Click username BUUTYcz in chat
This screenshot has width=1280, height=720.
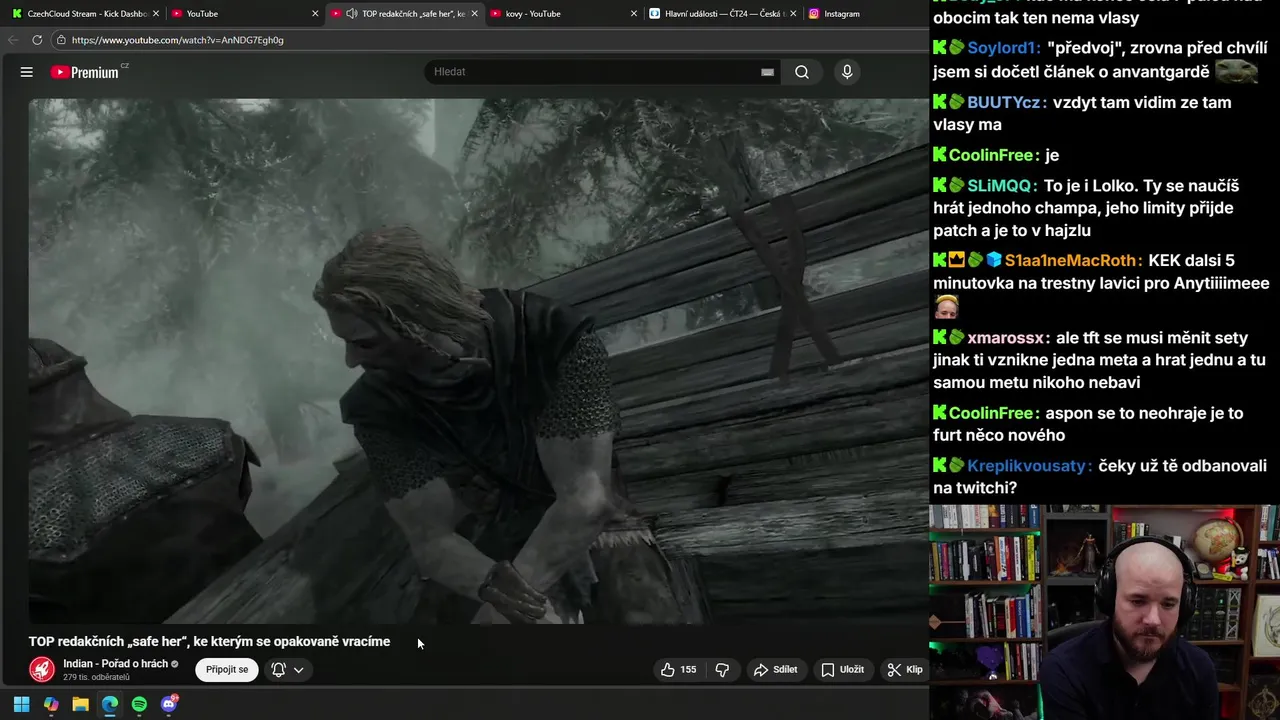click(1005, 102)
